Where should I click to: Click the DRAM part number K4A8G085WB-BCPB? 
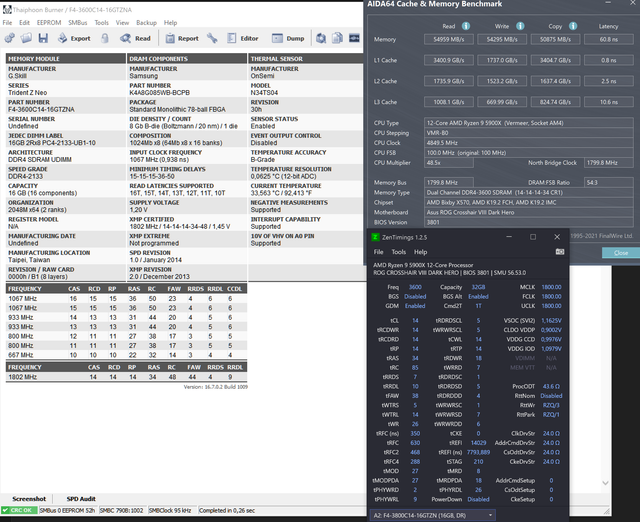click(x=160, y=93)
